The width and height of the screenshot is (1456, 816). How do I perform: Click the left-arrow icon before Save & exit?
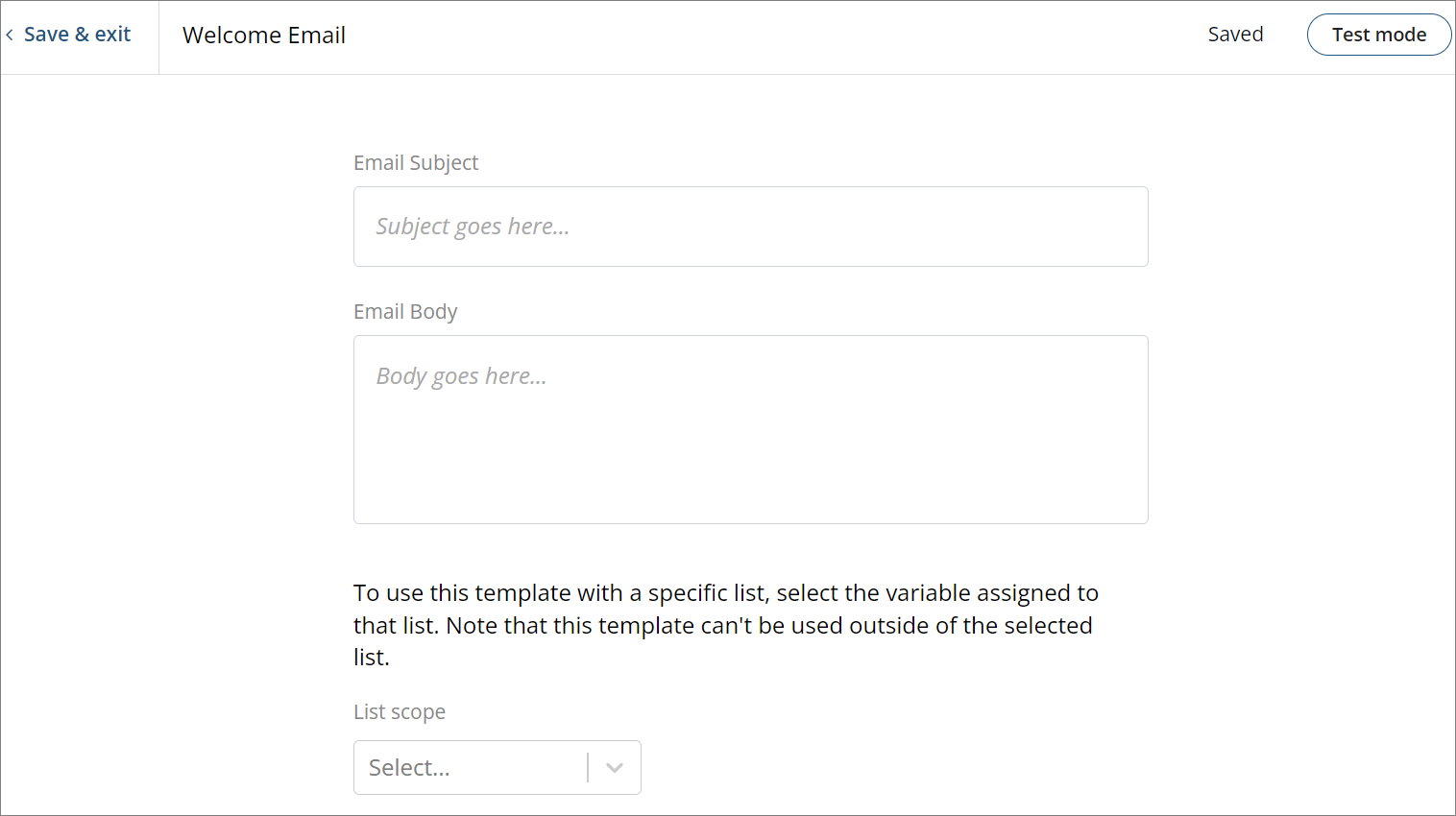10,34
